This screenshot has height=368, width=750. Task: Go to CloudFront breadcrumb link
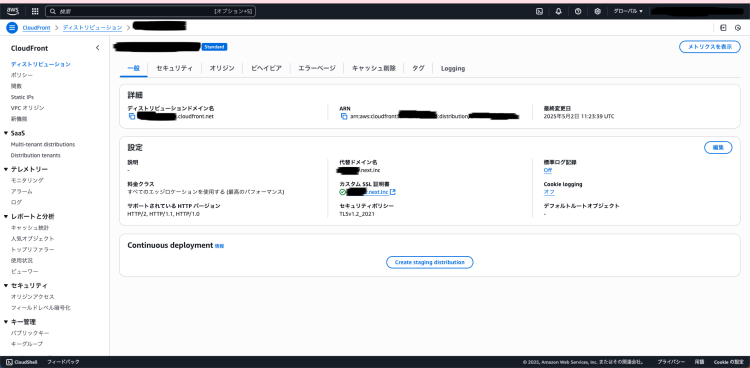(36, 28)
